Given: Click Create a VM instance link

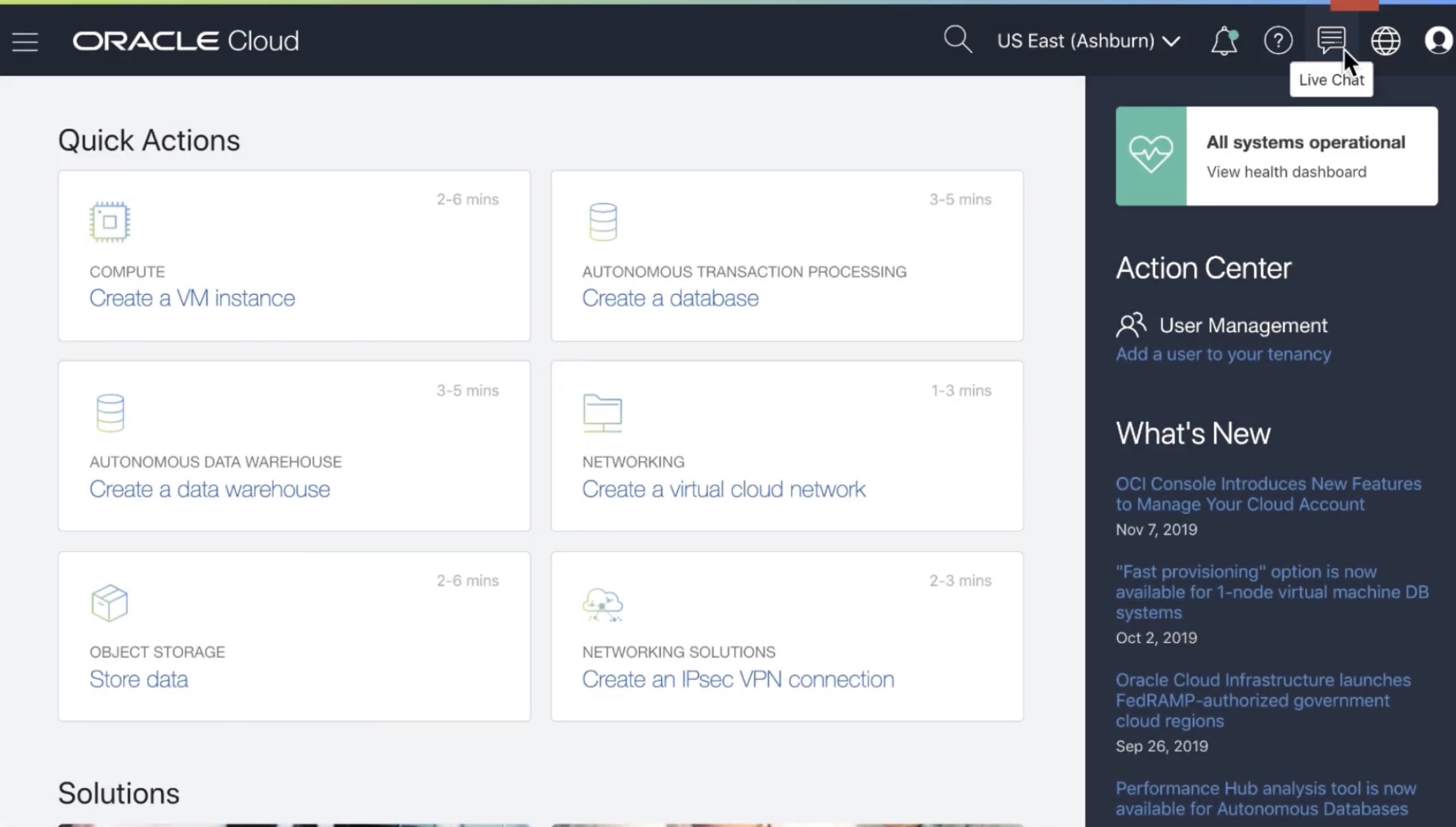Looking at the screenshot, I should 192,298.
